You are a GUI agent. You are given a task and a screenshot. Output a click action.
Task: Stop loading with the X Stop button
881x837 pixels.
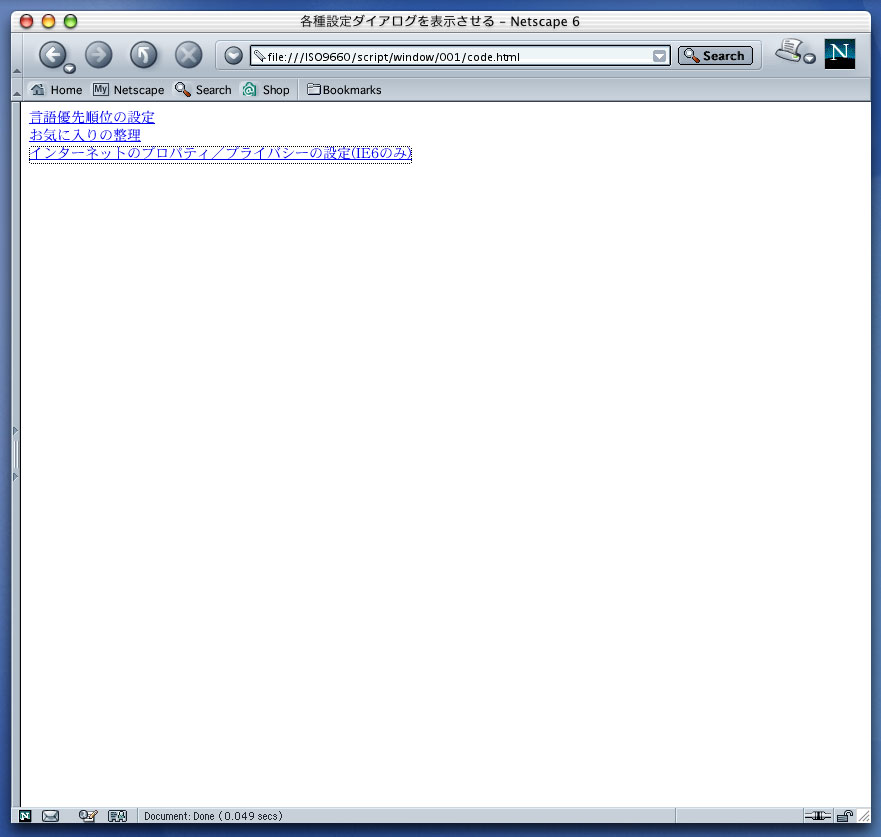click(188, 55)
